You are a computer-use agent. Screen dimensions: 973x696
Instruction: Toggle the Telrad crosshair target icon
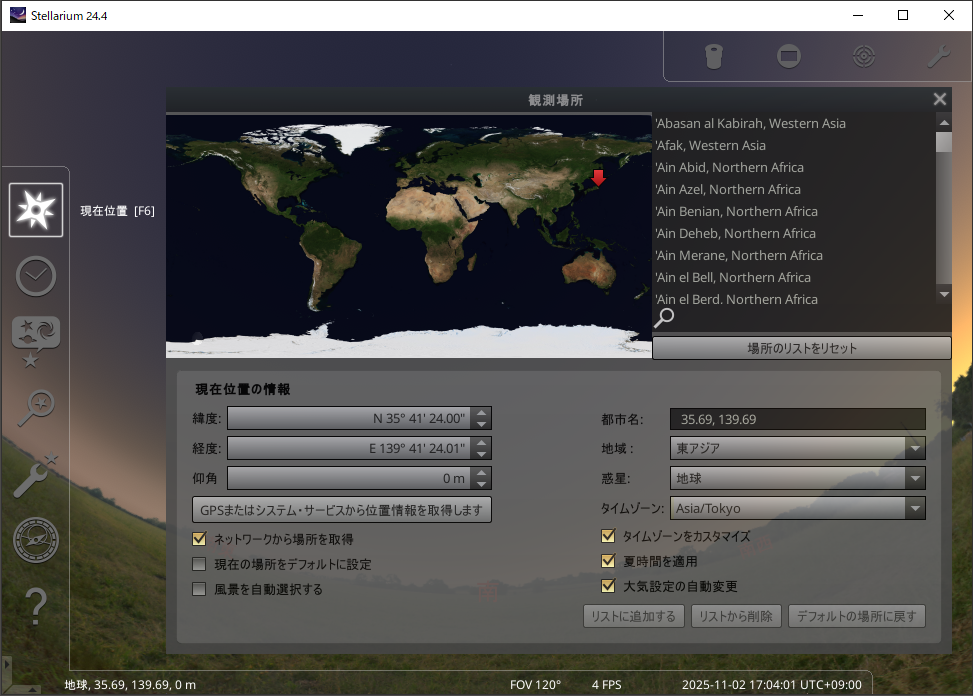point(864,56)
